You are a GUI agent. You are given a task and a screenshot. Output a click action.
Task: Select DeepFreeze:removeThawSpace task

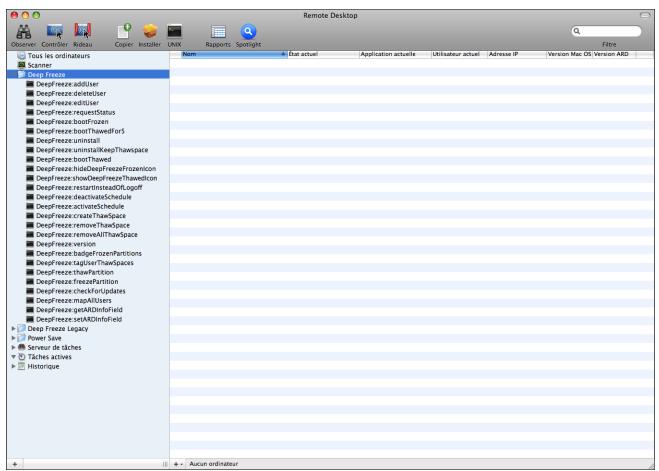83,225
